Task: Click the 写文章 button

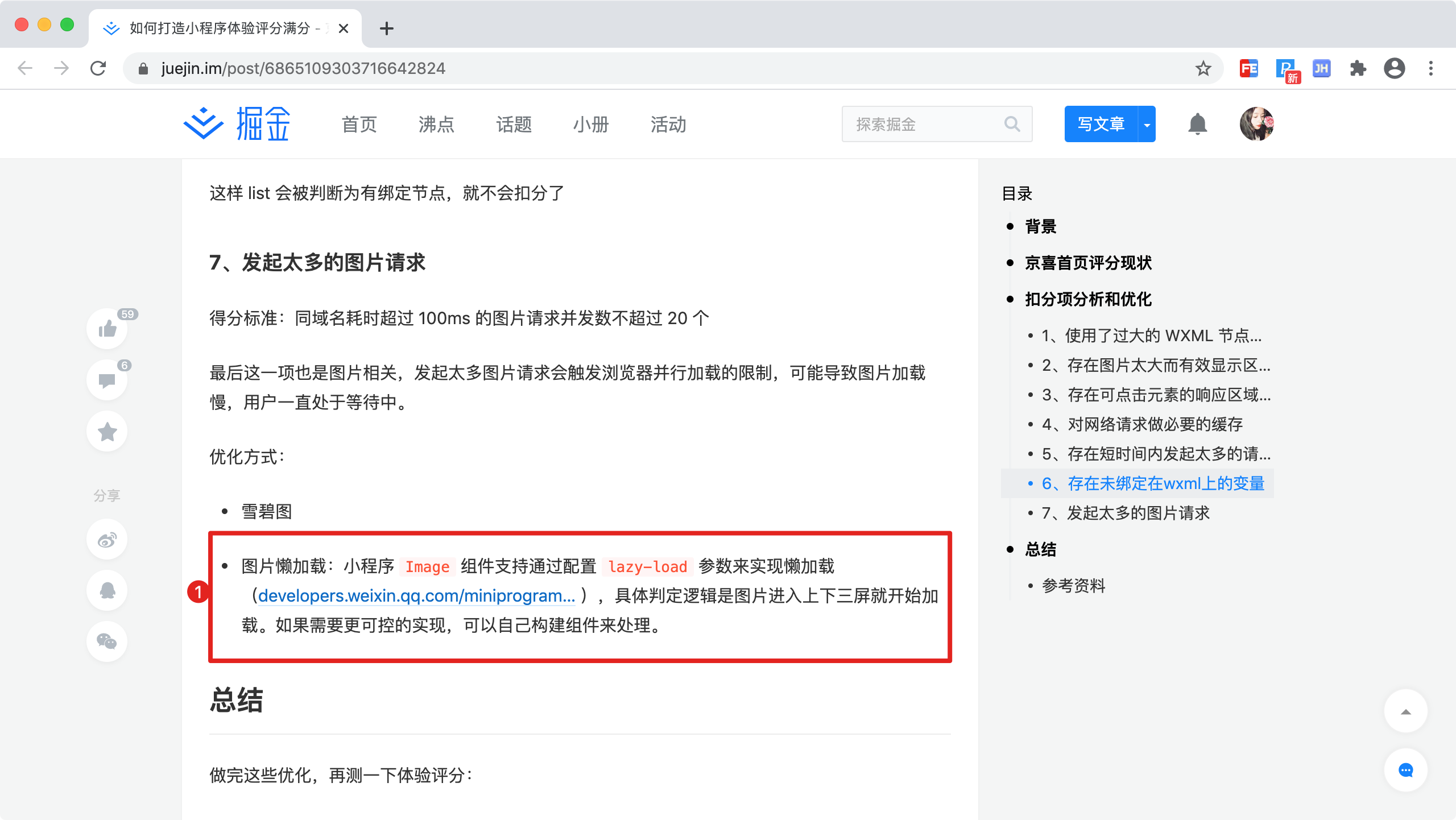Action: click(1101, 124)
